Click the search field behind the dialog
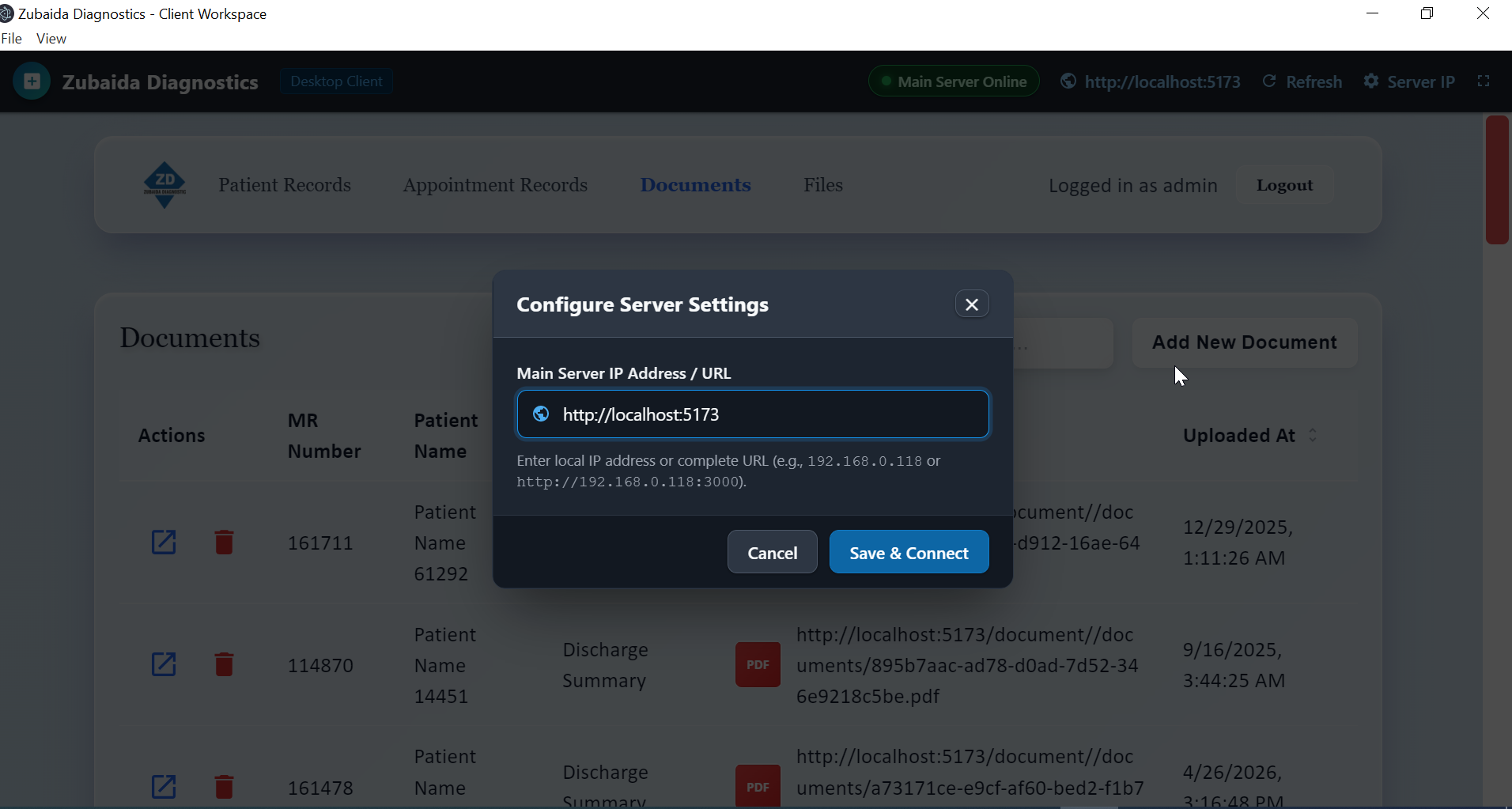Image resolution: width=1512 pixels, height=809 pixels. [1063, 343]
